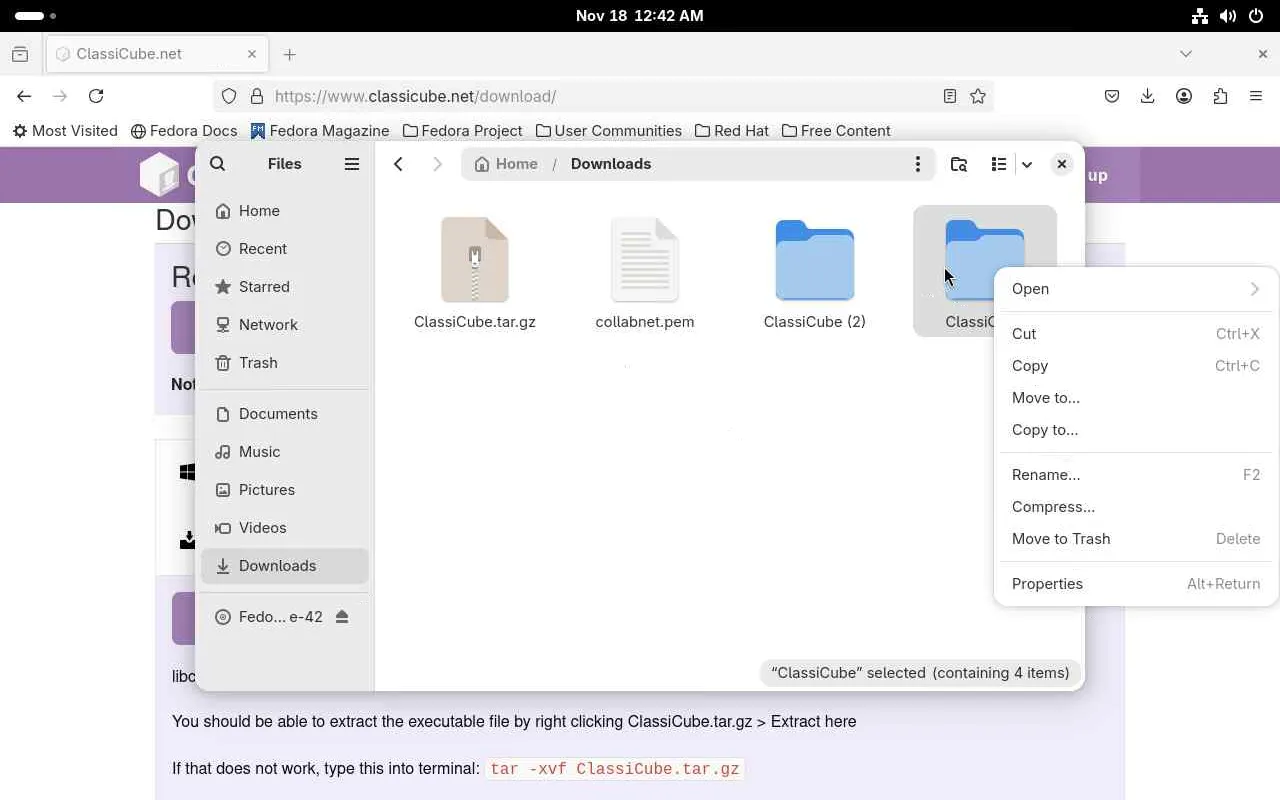
Task: Open the Music folder in sidebar
Action: (285, 452)
